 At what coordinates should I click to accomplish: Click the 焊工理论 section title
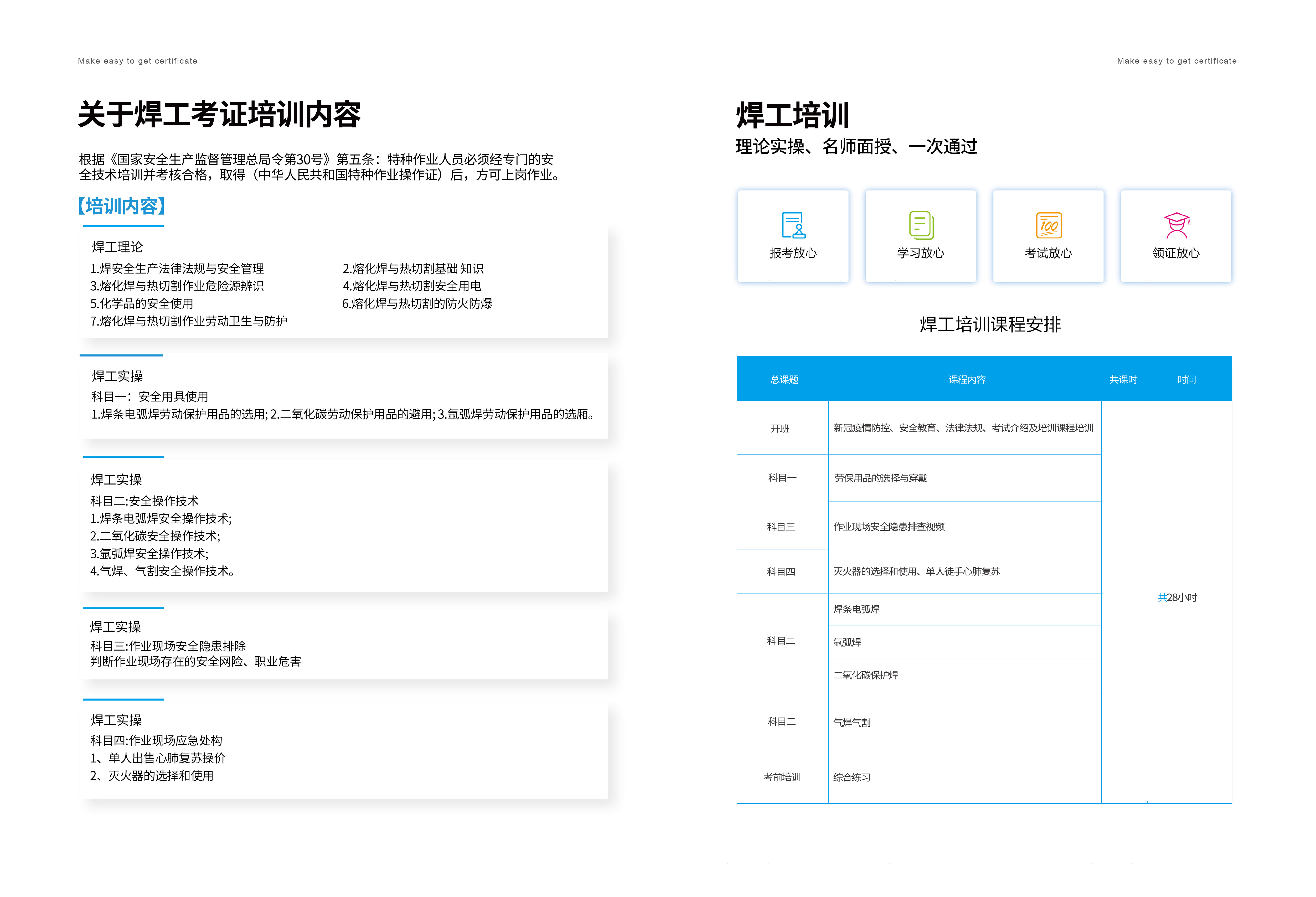[117, 247]
